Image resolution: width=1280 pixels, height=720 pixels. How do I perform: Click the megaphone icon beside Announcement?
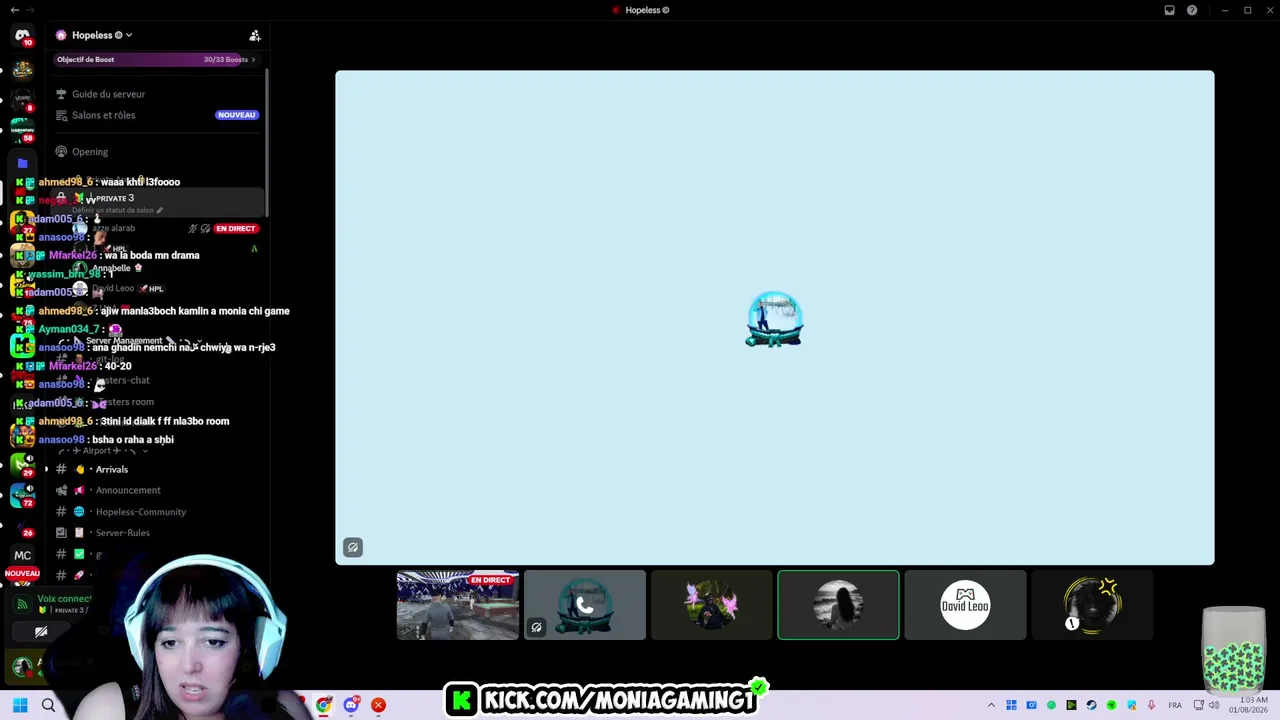coord(79,490)
